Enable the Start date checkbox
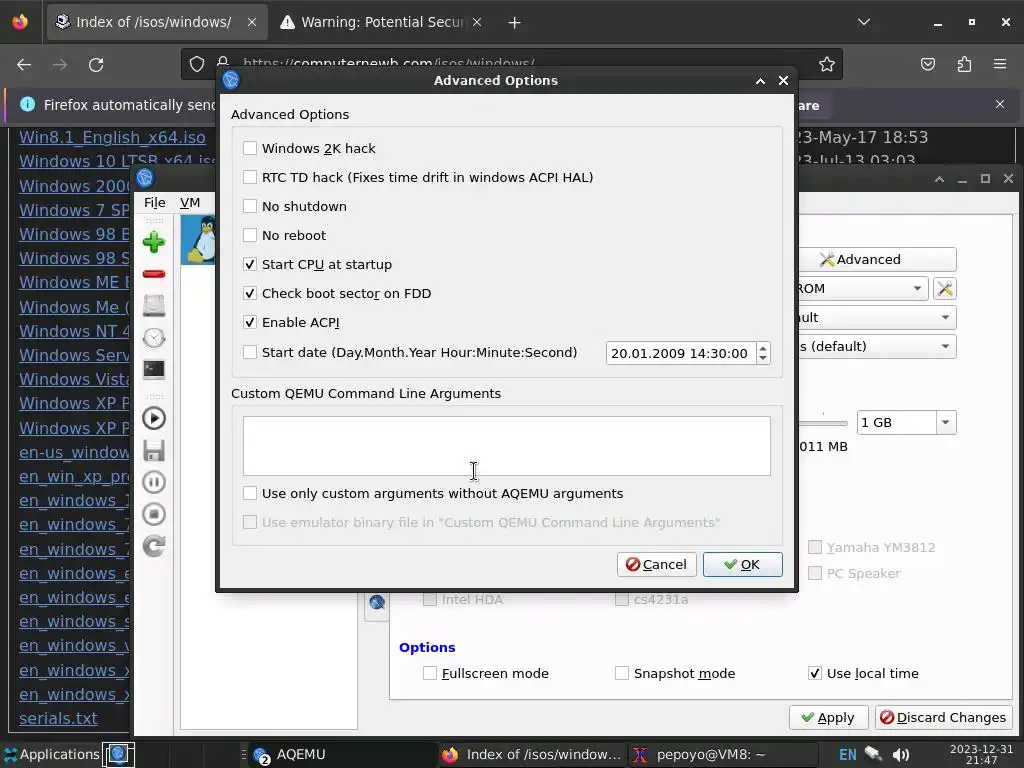Image resolution: width=1024 pixels, height=768 pixels. [x=249, y=353]
